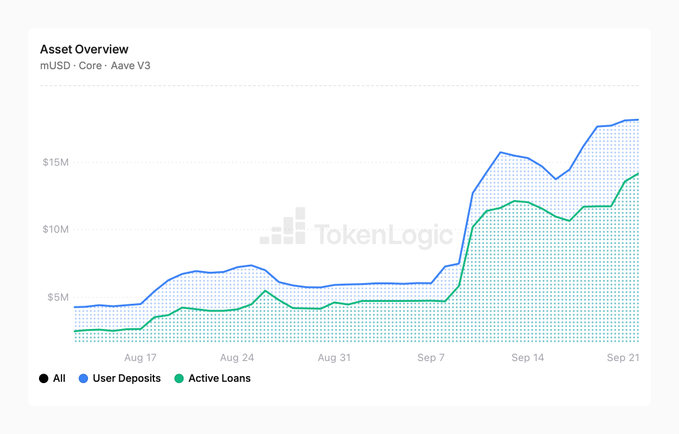The height and width of the screenshot is (434, 679).
Task: Click the Aug 17 x-axis label
Action: (140, 358)
